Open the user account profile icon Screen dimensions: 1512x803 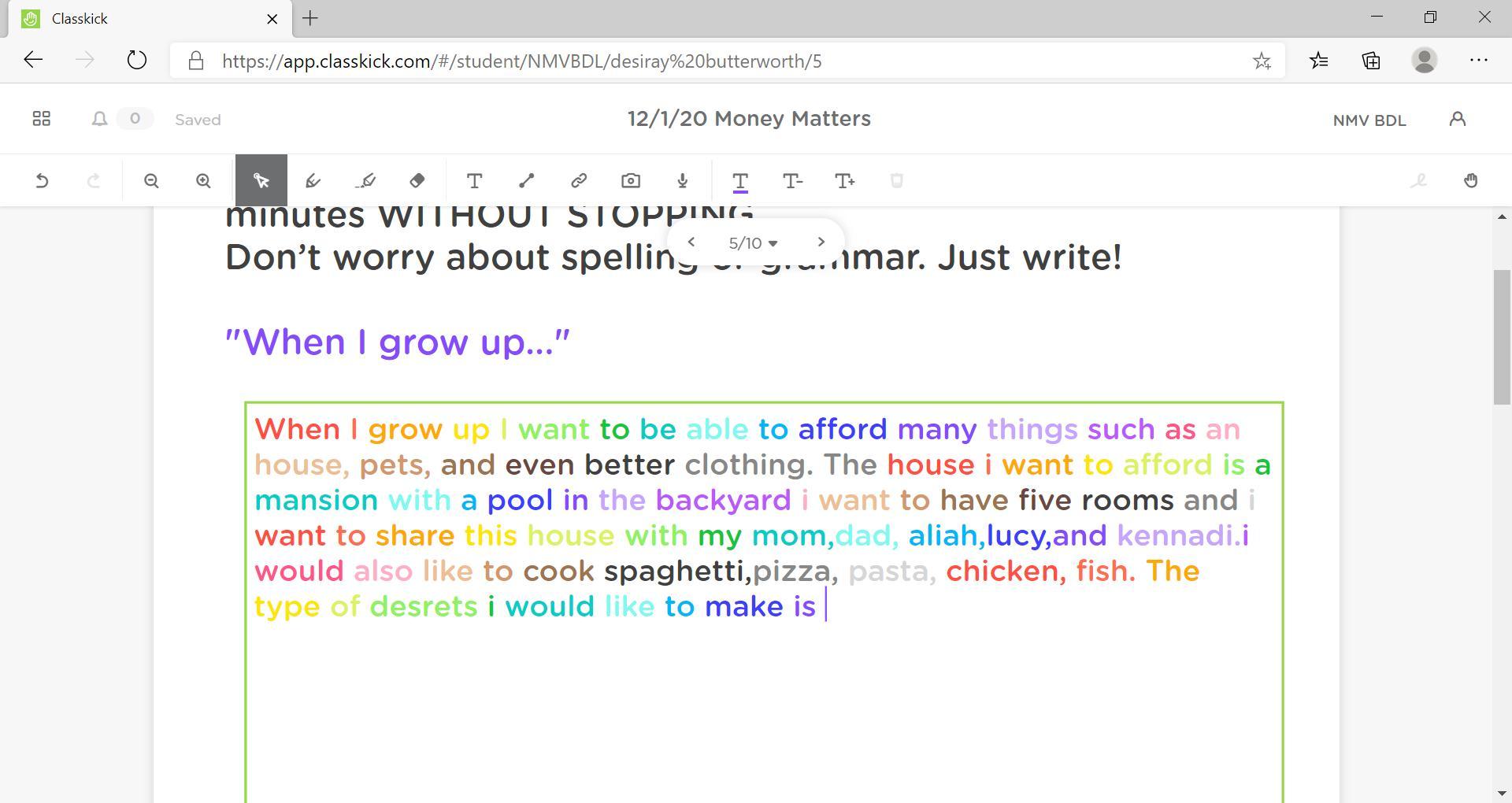click(x=1458, y=119)
